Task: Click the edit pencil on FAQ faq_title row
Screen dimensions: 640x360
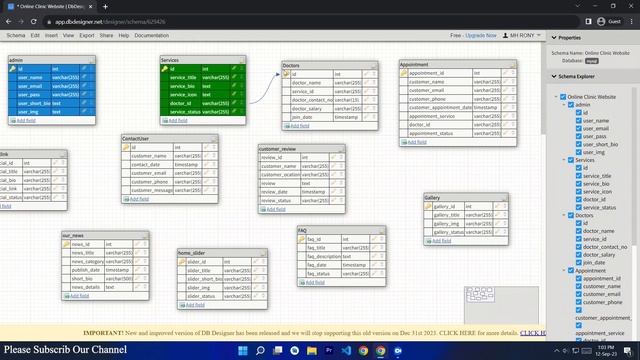Action: pos(374,247)
